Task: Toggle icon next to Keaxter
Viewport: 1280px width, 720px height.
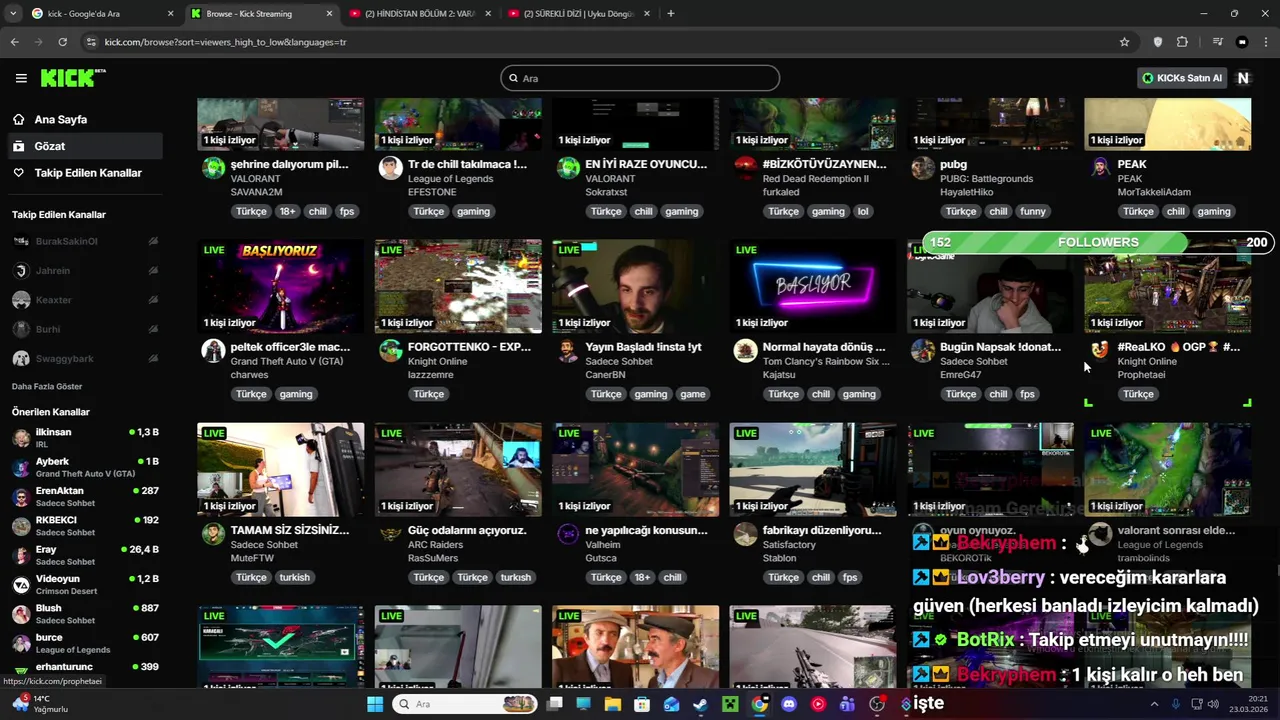Action: (153, 300)
